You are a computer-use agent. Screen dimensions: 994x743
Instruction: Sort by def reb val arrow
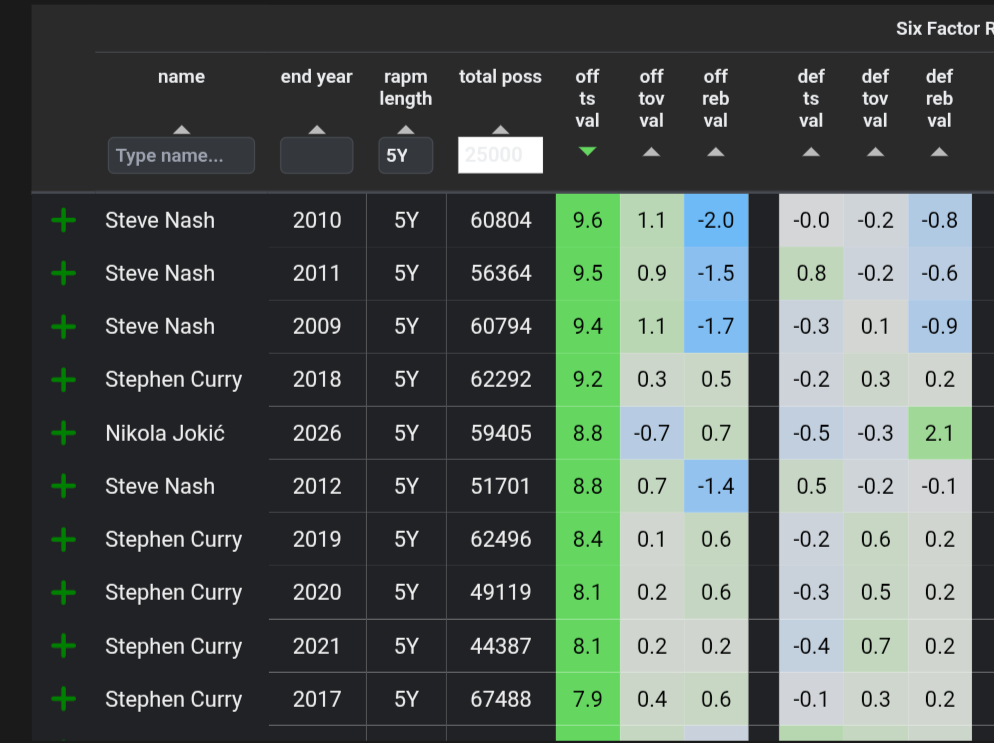coord(939,152)
